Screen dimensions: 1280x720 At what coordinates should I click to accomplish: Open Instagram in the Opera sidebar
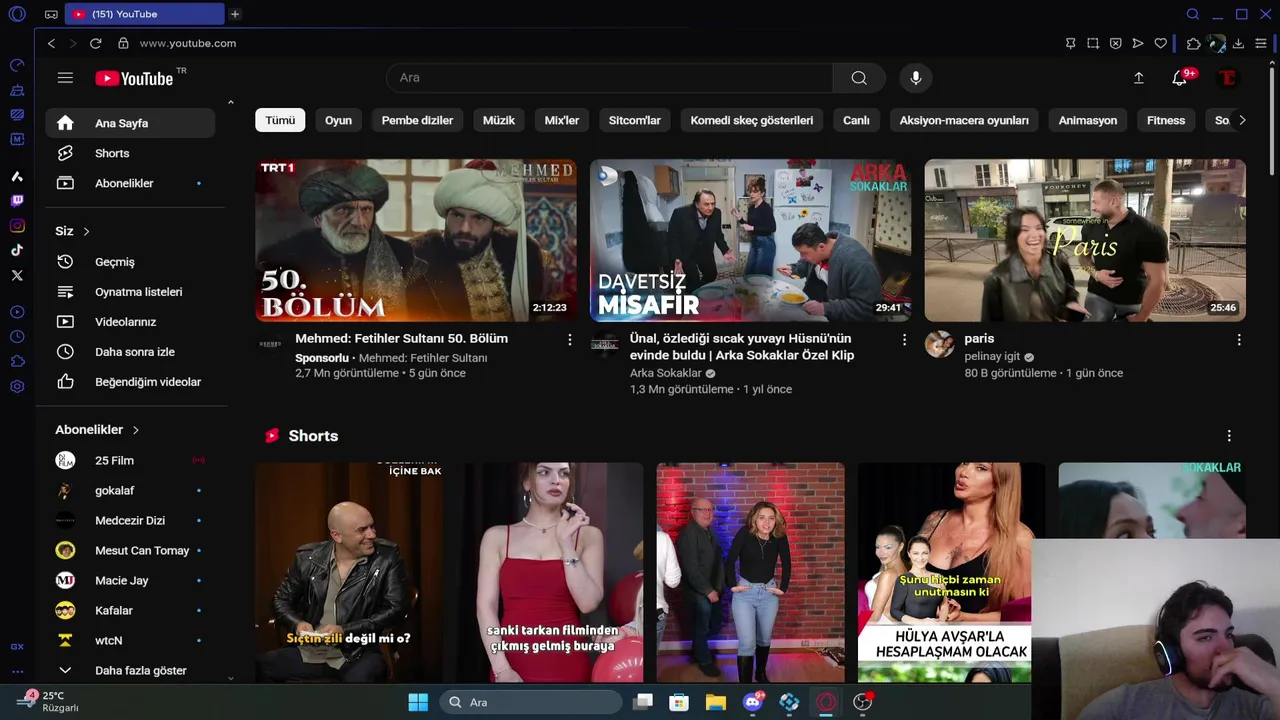[x=17, y=226]
